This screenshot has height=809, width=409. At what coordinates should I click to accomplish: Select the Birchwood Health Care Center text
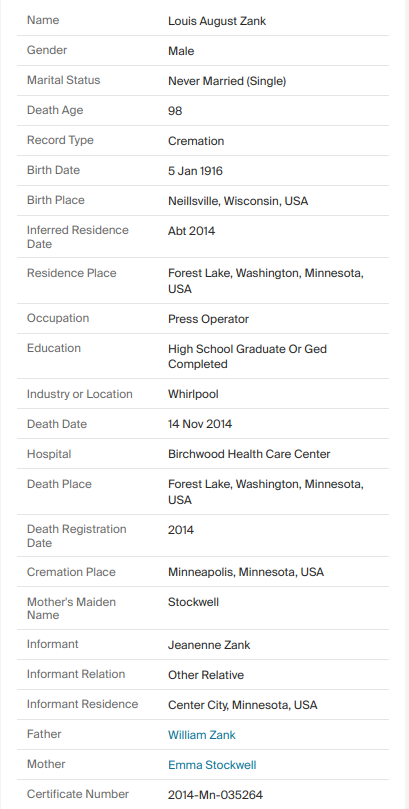249,454
